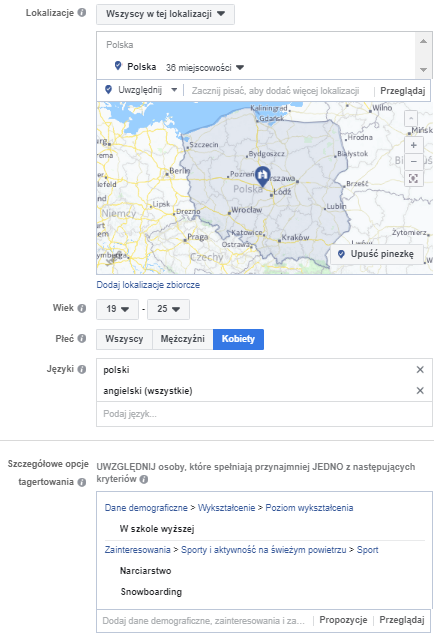Viewport: 440px width, 636px height.
Task: Click the Snowboarding interest item
Action: point(151,592)
